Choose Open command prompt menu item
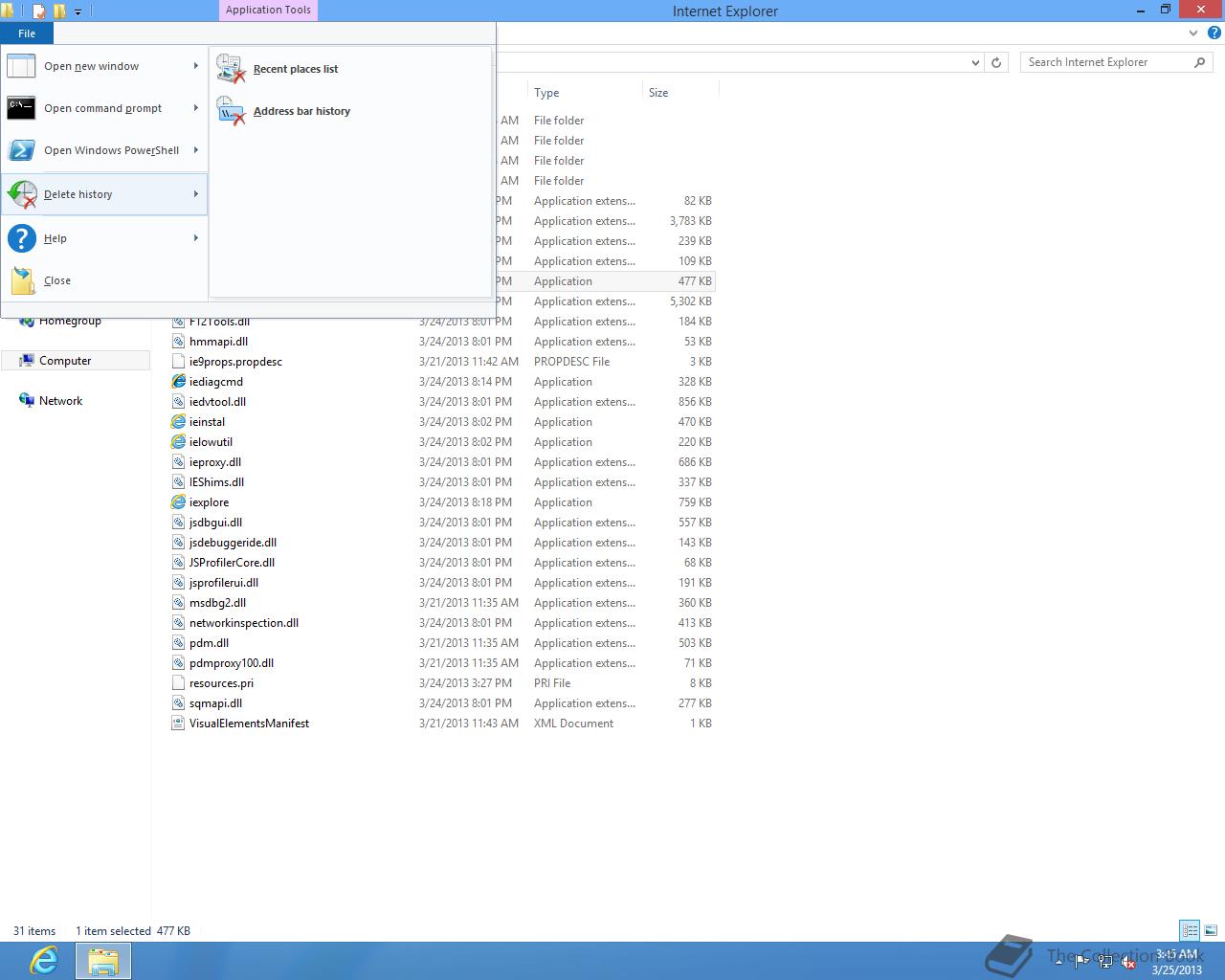 point(104,108)
